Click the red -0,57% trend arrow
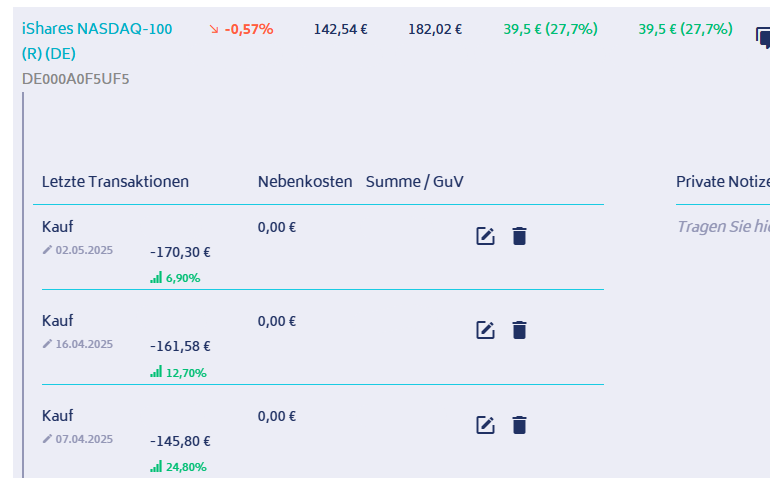 213,30
